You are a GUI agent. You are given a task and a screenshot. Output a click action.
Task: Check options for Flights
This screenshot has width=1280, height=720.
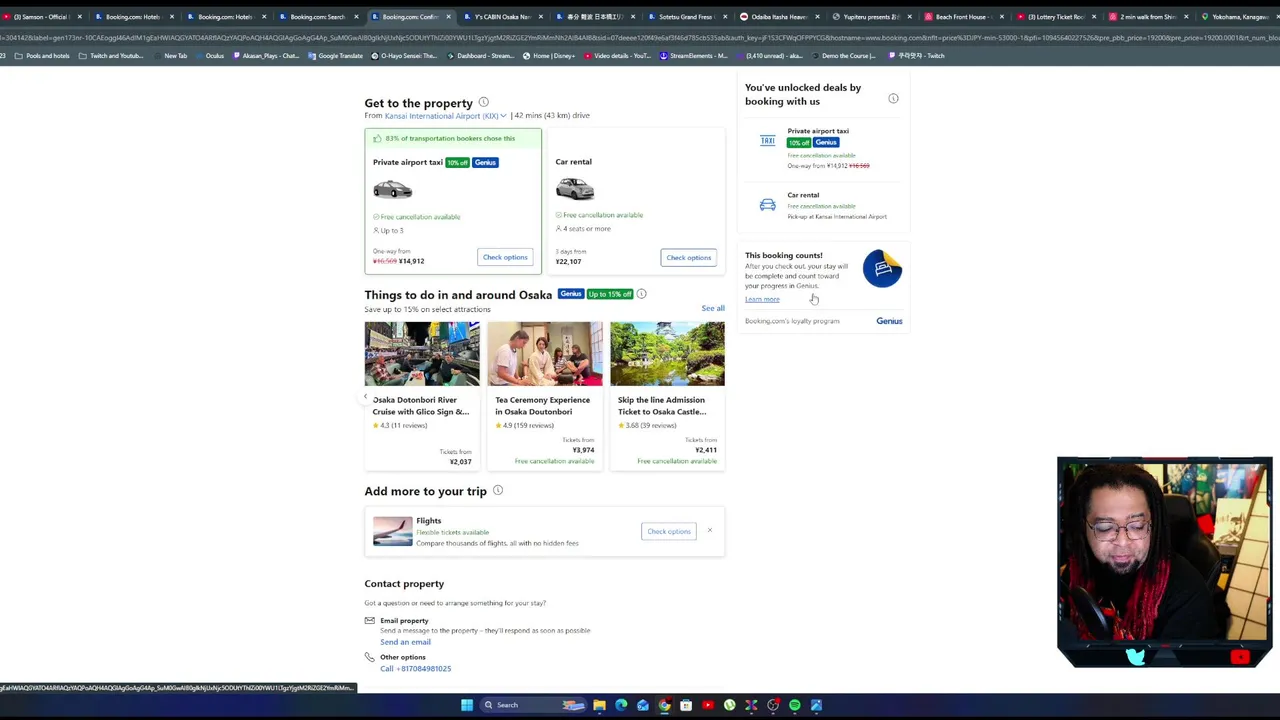pos(669,531)
